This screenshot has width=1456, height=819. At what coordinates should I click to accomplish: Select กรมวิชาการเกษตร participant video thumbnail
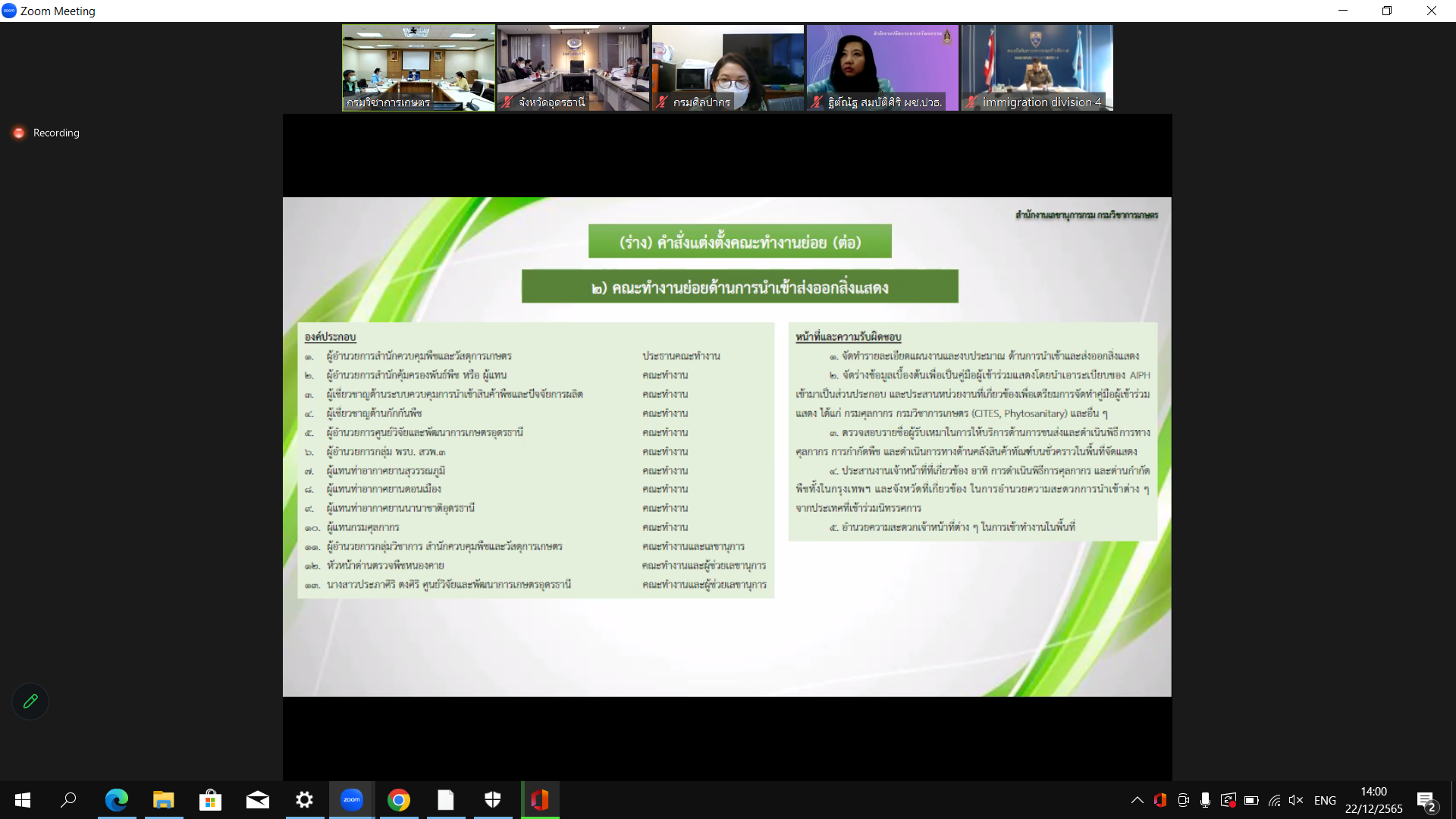click(419, 67)
